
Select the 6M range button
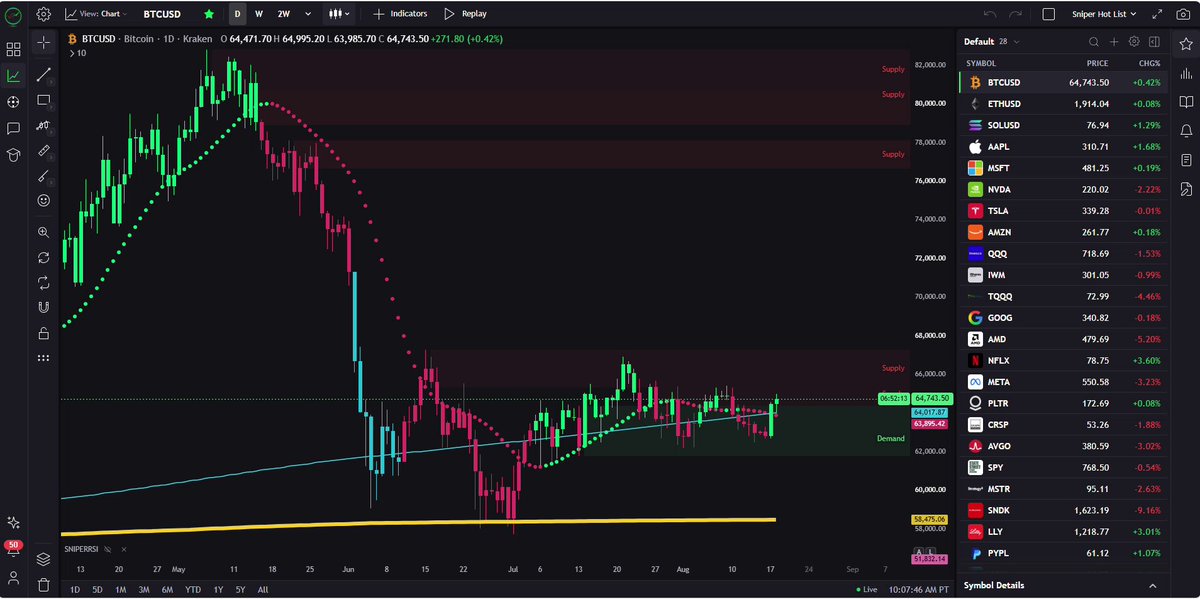pos(167,590)
